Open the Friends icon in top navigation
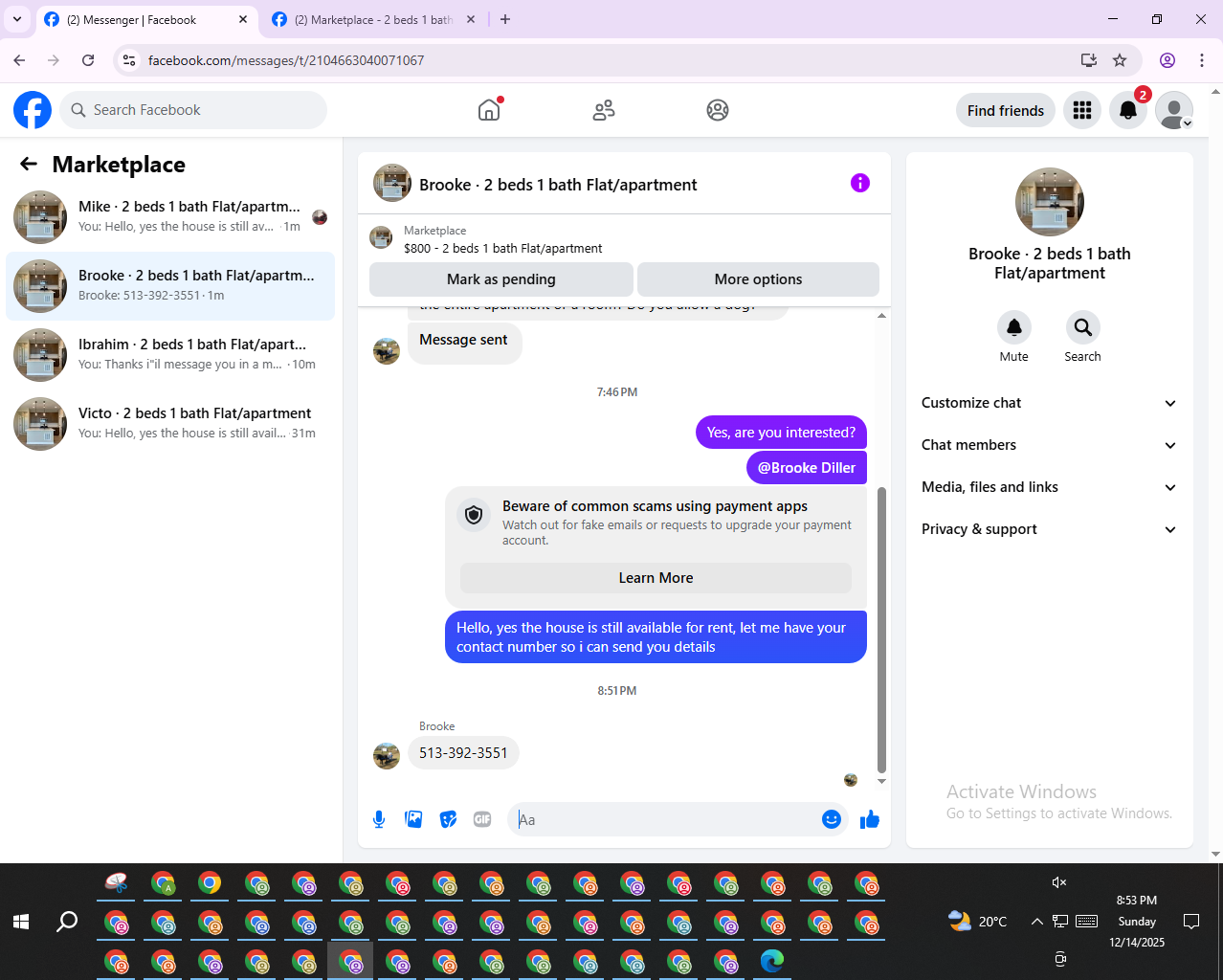Viewport: 1223px width, 980px height. coord(604,110)
